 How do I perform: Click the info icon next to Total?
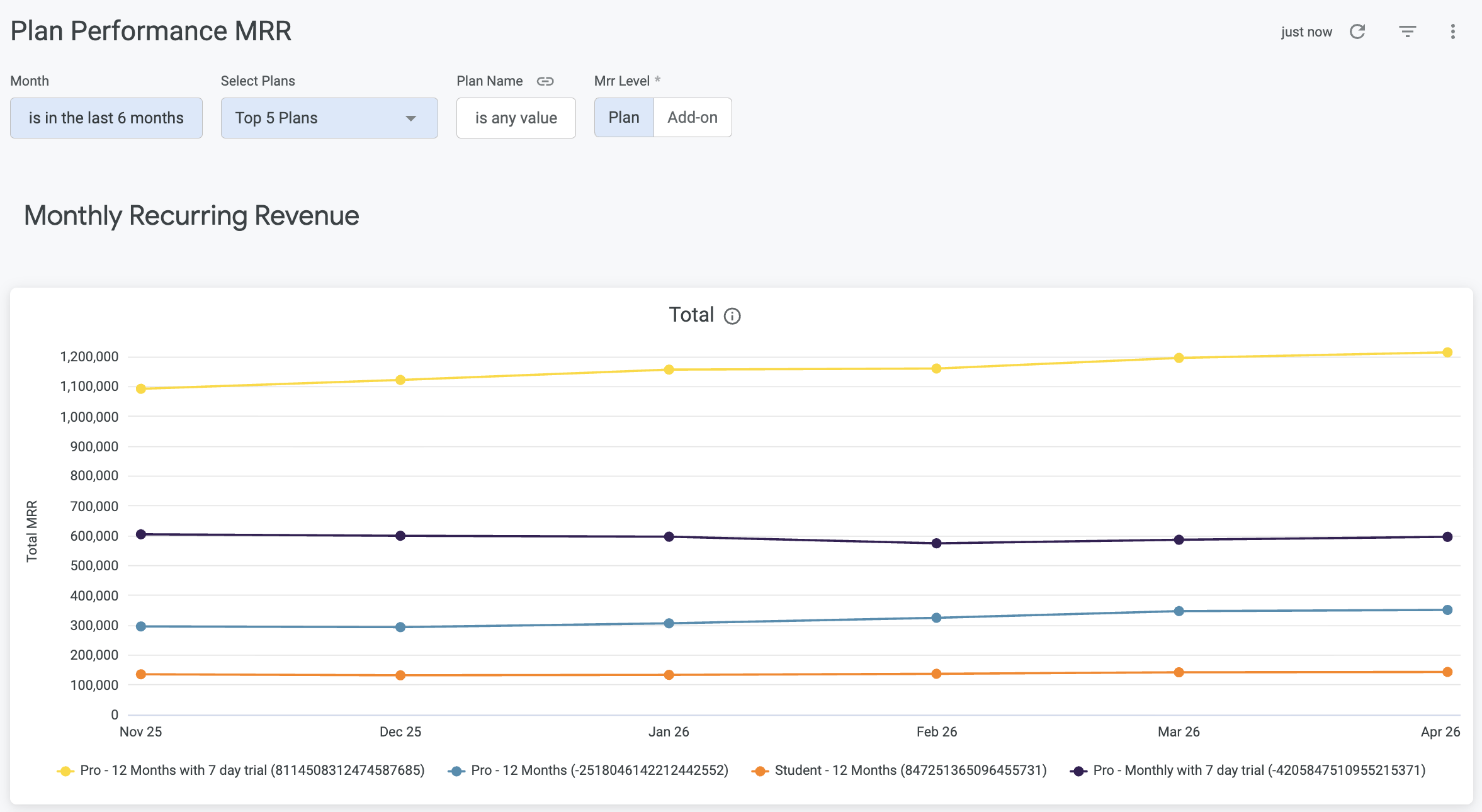coord(732,316)
